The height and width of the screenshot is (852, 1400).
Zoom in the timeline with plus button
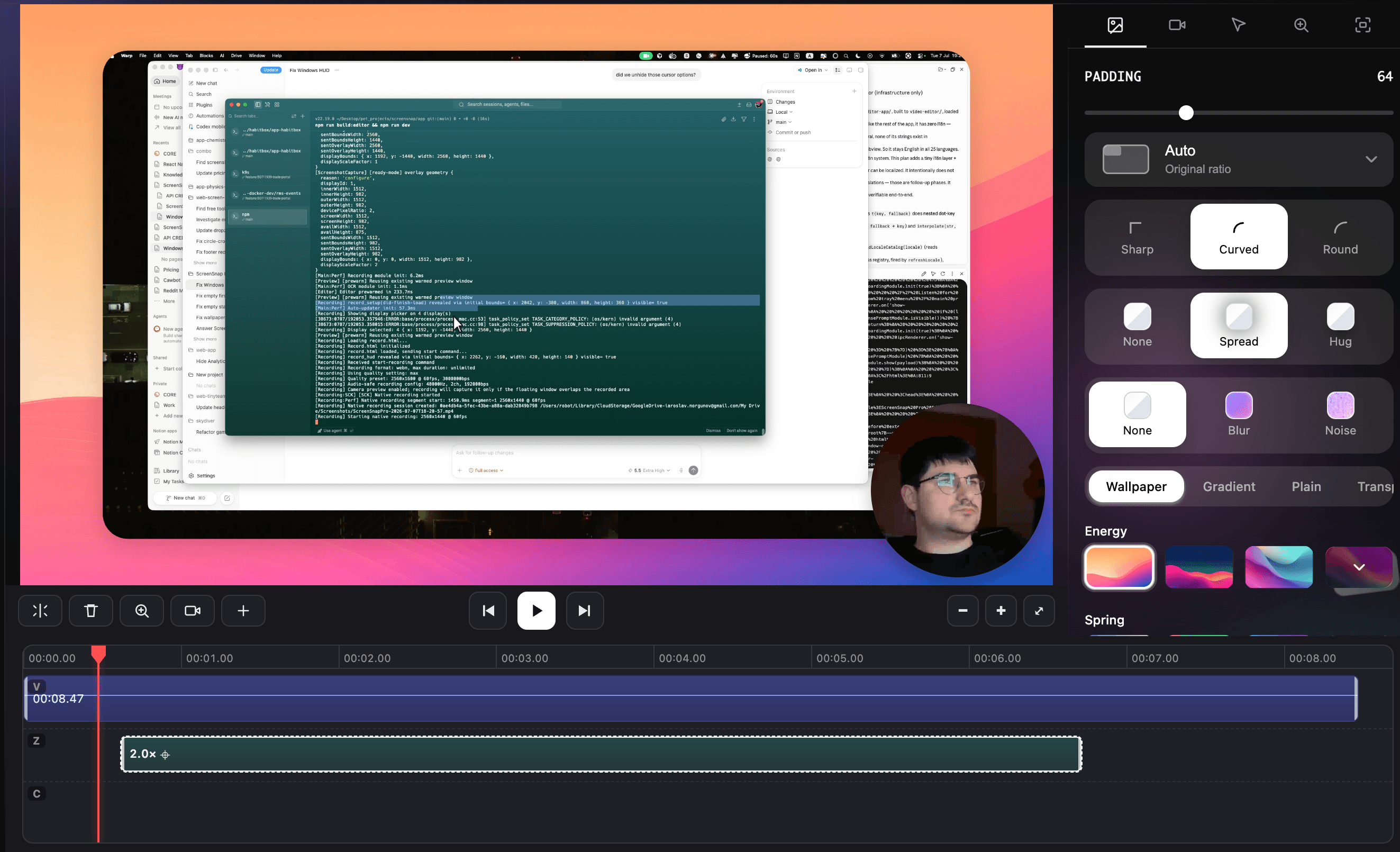[1001, 611]
